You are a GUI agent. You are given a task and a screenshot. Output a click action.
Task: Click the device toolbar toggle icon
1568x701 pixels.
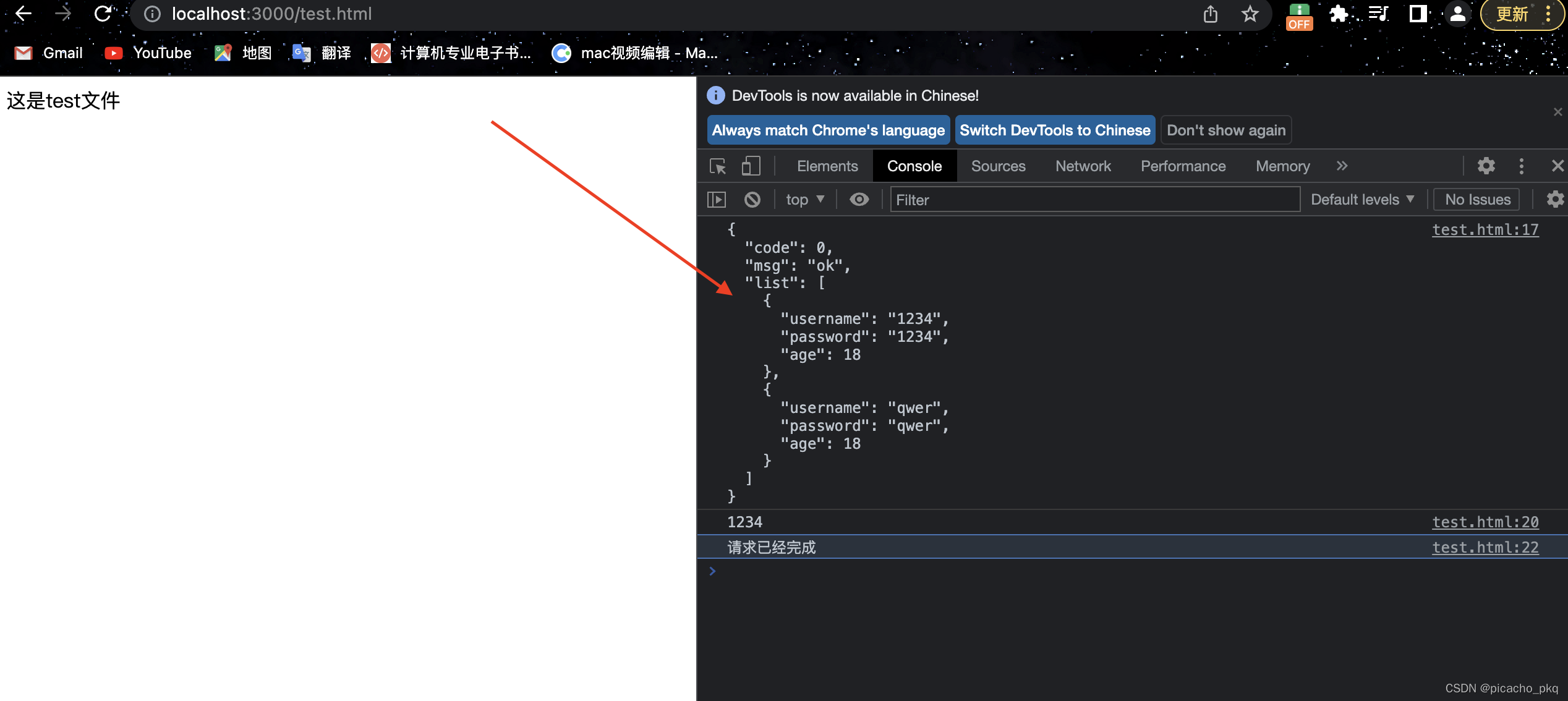pyautogui.click(x=750, y=166)
